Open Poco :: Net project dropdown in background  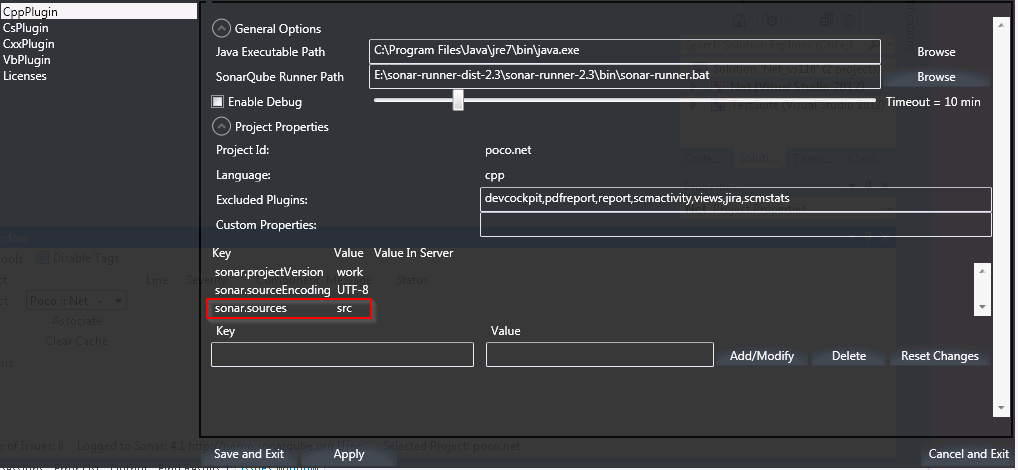(x=77, y=301)
